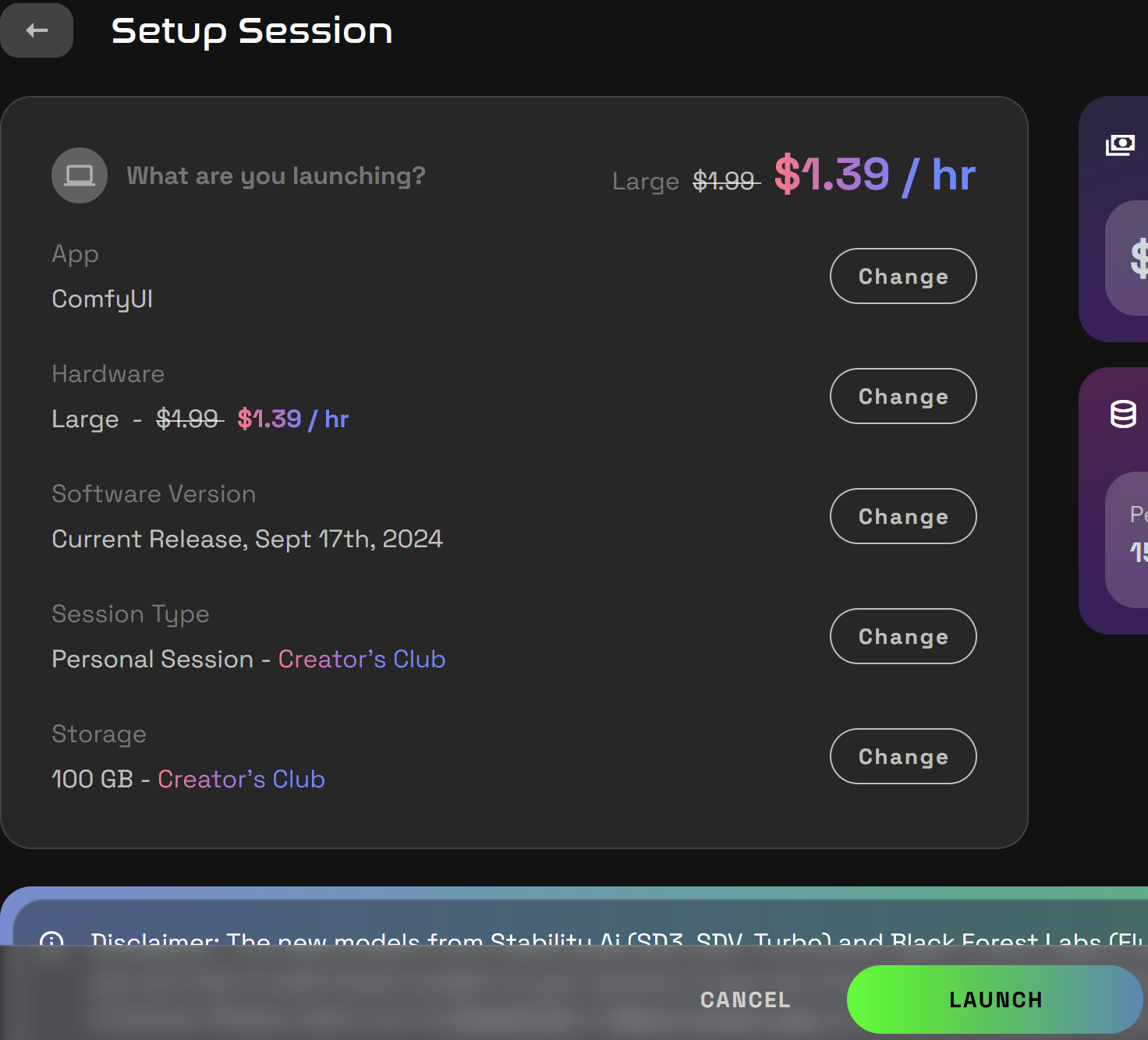The image size is (1148, 1040).
Task: Click the laptop launch icon
Action: pos(79,175)
